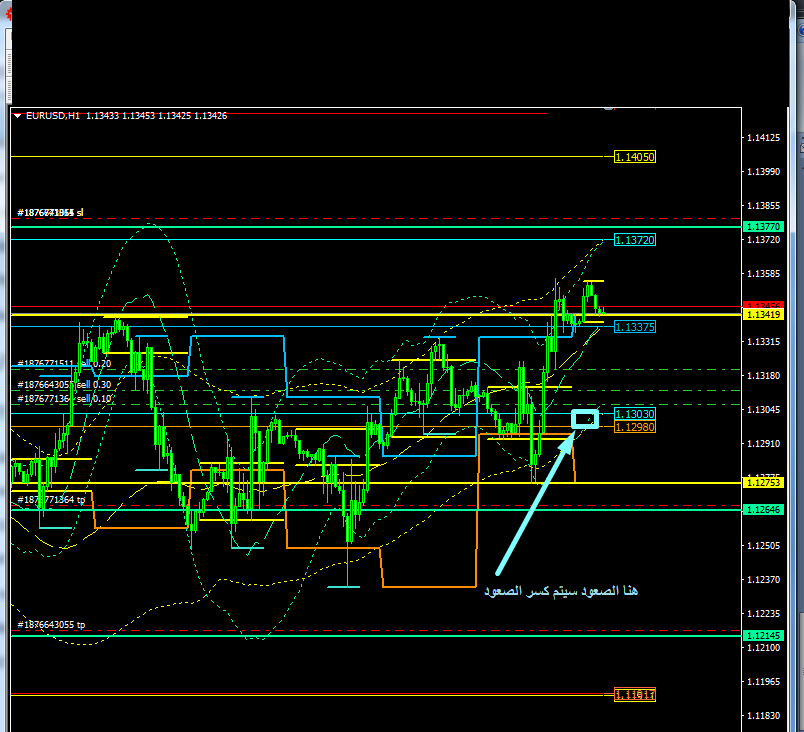The width and height of the screenshot is (804, 732).
Task: Click the 1.11965 value on price axis
Action: point(763,682)
